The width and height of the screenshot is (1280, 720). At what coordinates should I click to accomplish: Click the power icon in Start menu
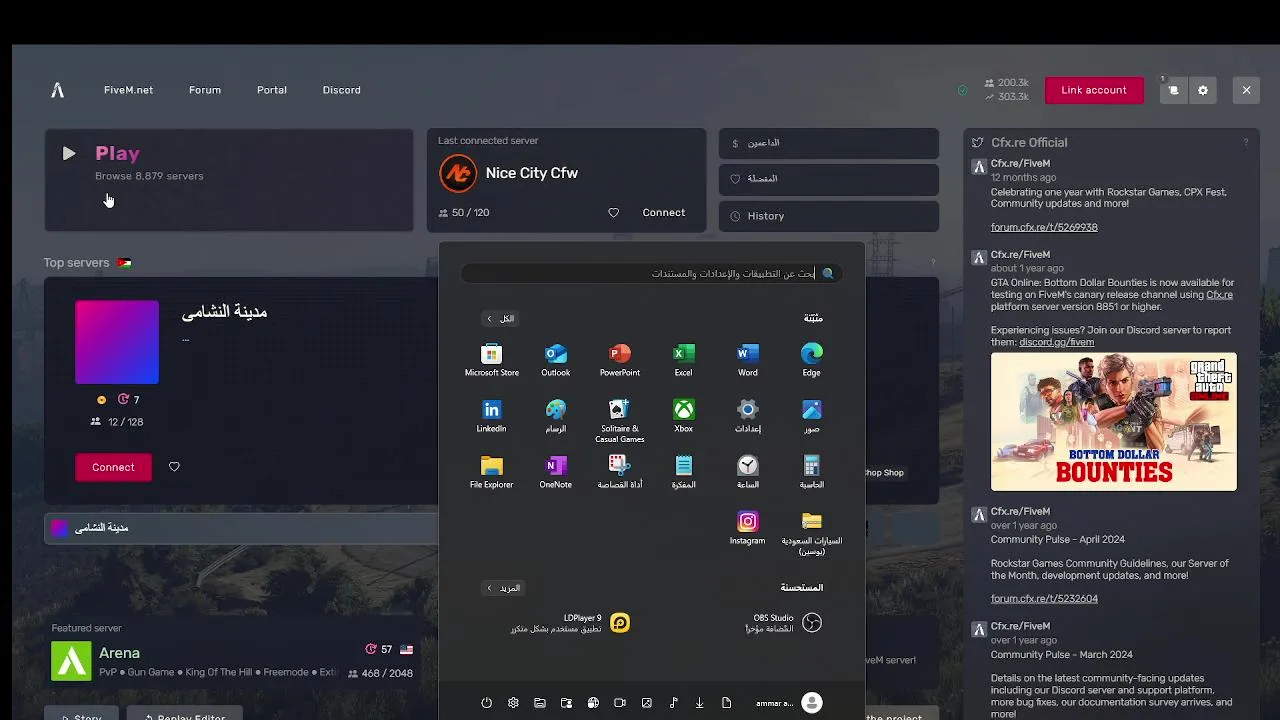487,703
